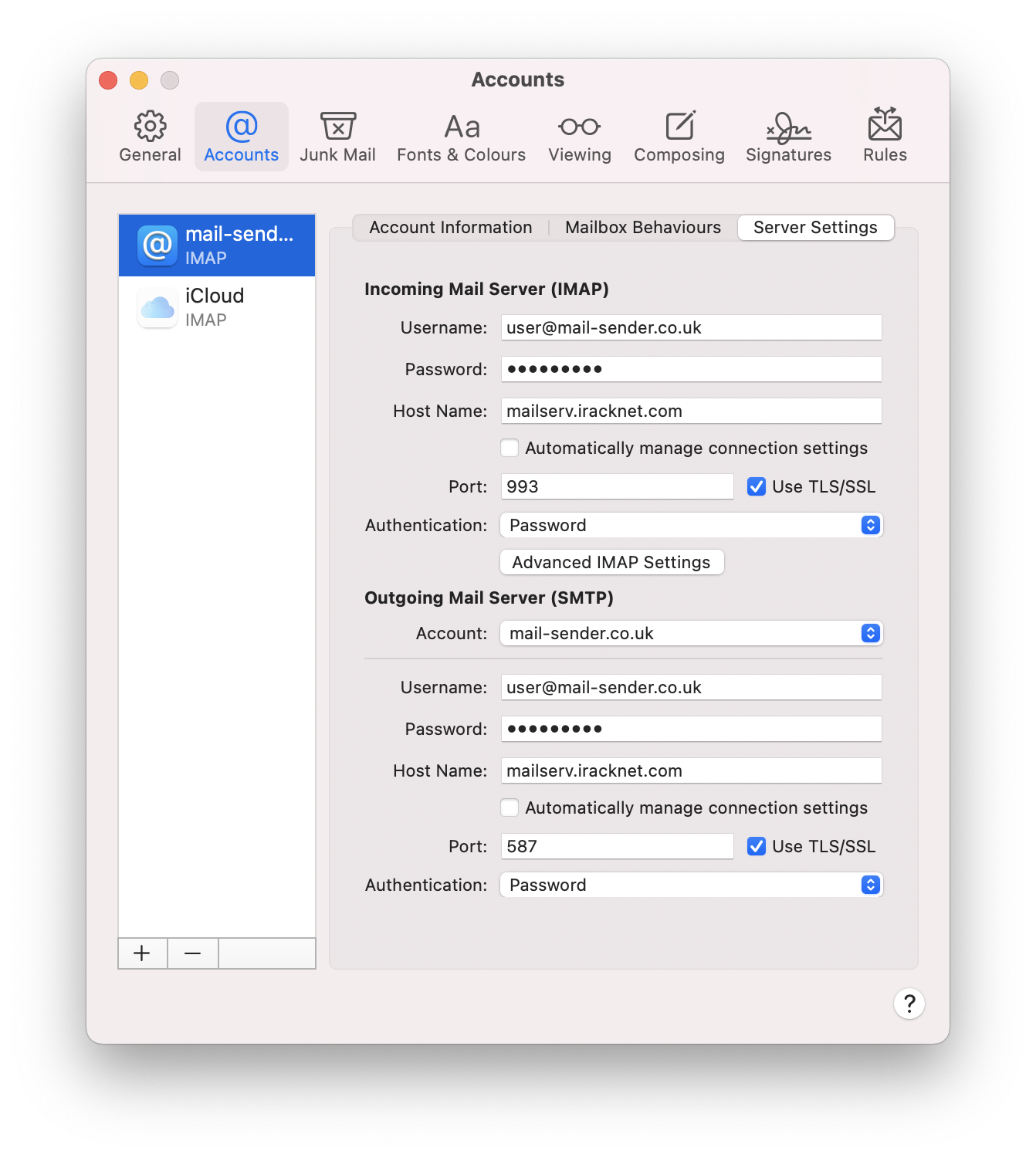The height and width of the screenshot is (1158, 1036).
Task: Open the Rules preferences pane
Action: coord(885,137)
